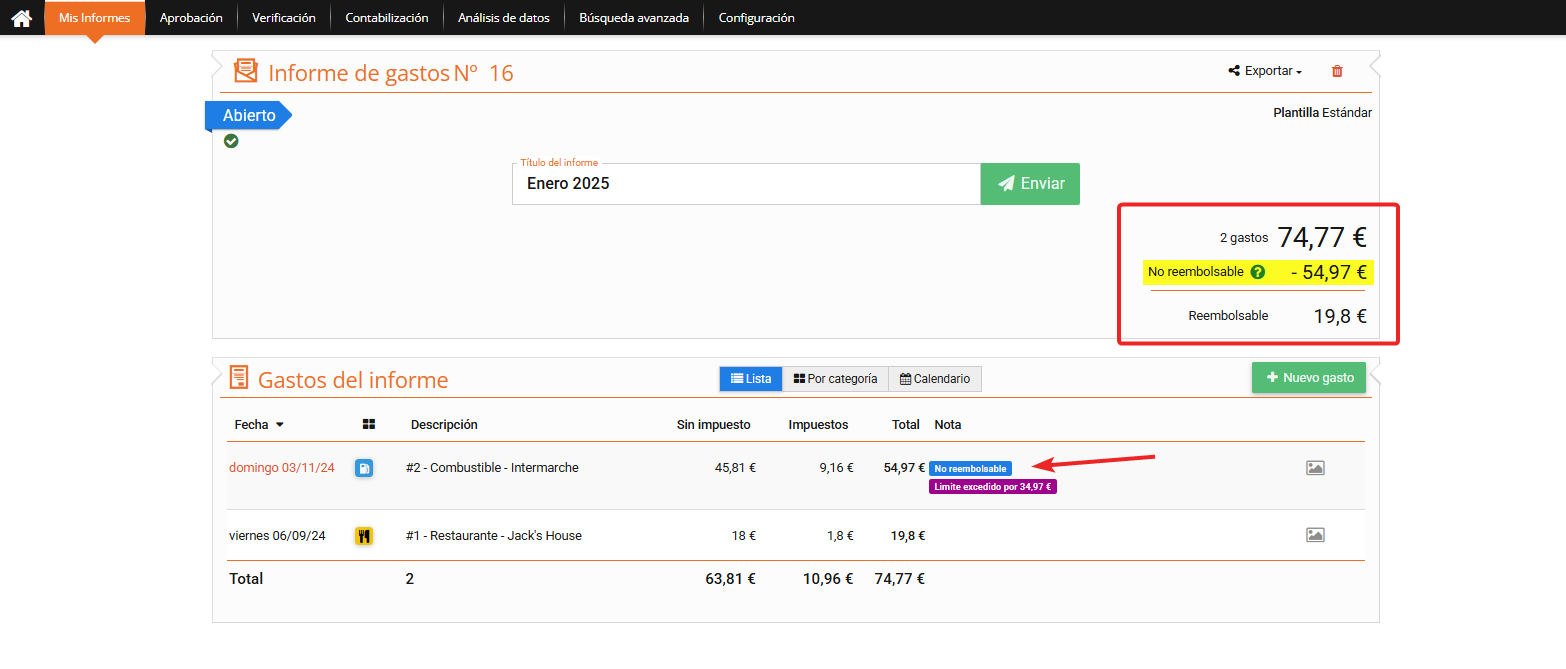1566x669 pixels.
Task: Click date domingo 03/11/24
Action: coord(282,468)
